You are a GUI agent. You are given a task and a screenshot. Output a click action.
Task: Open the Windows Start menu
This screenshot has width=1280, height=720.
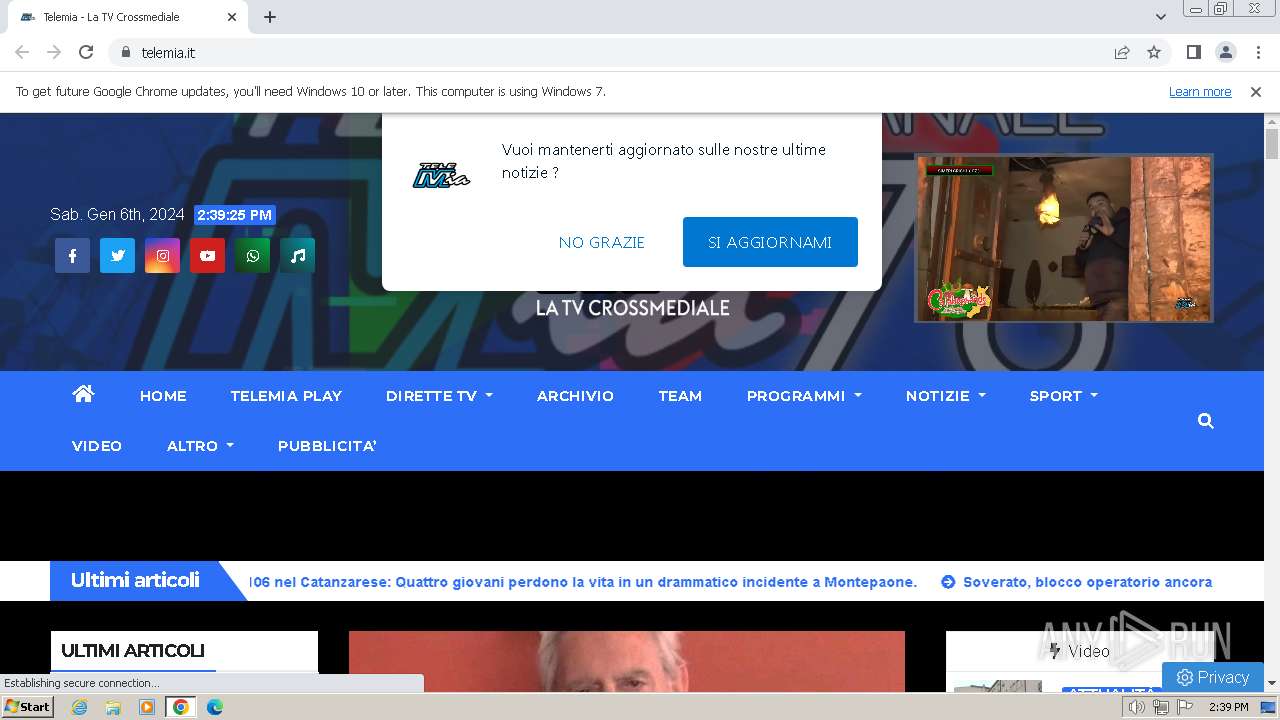coord(27,707)
